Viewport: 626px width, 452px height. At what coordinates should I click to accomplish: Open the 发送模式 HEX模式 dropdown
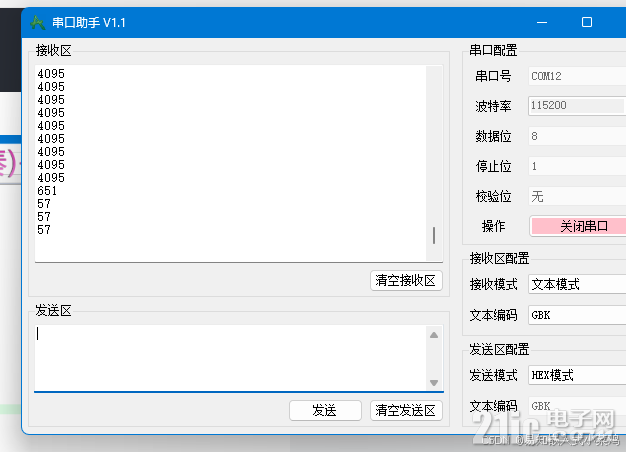coord(577,375)
